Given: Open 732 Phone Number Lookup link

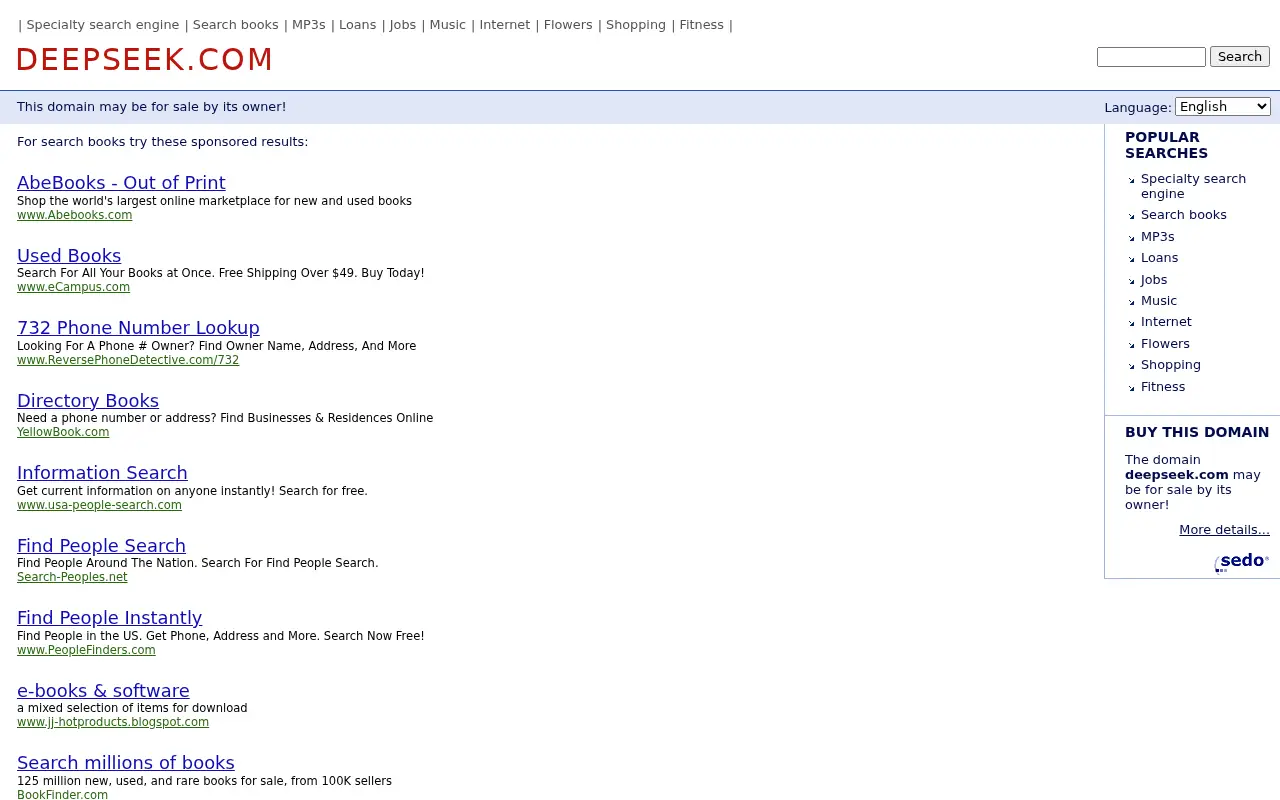Looking at the screenshot, I should pyautogui.click(x=138, y=328).
